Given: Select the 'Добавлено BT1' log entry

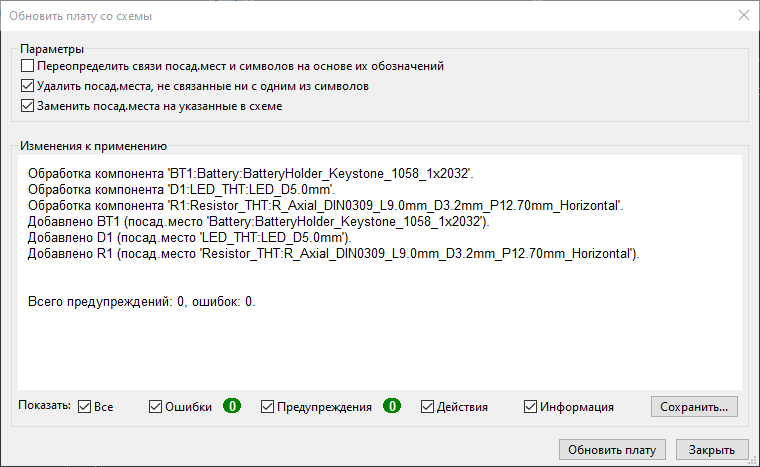Looking at the screenshot, I should tap(258, 221).
